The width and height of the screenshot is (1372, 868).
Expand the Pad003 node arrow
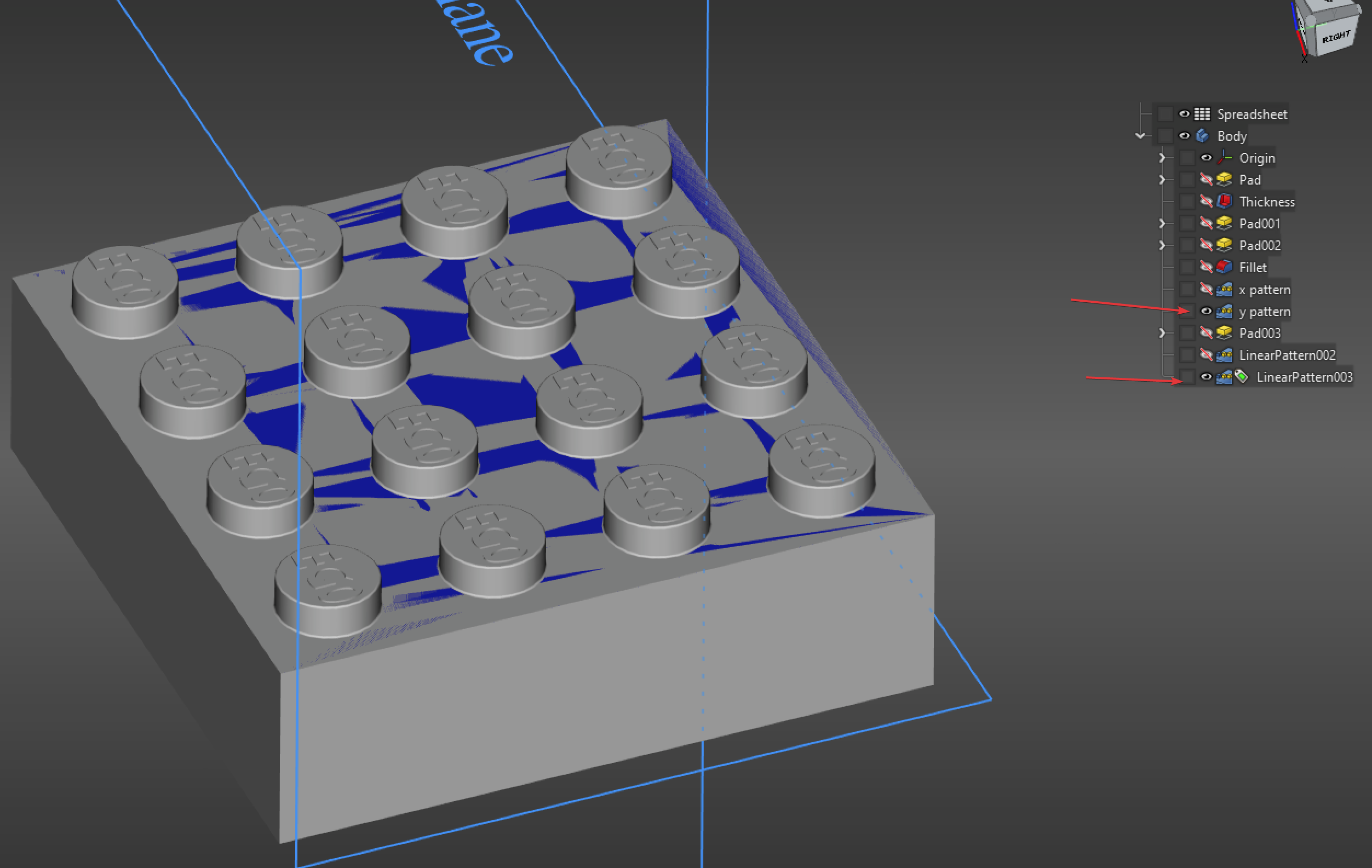coord(1162,333)
